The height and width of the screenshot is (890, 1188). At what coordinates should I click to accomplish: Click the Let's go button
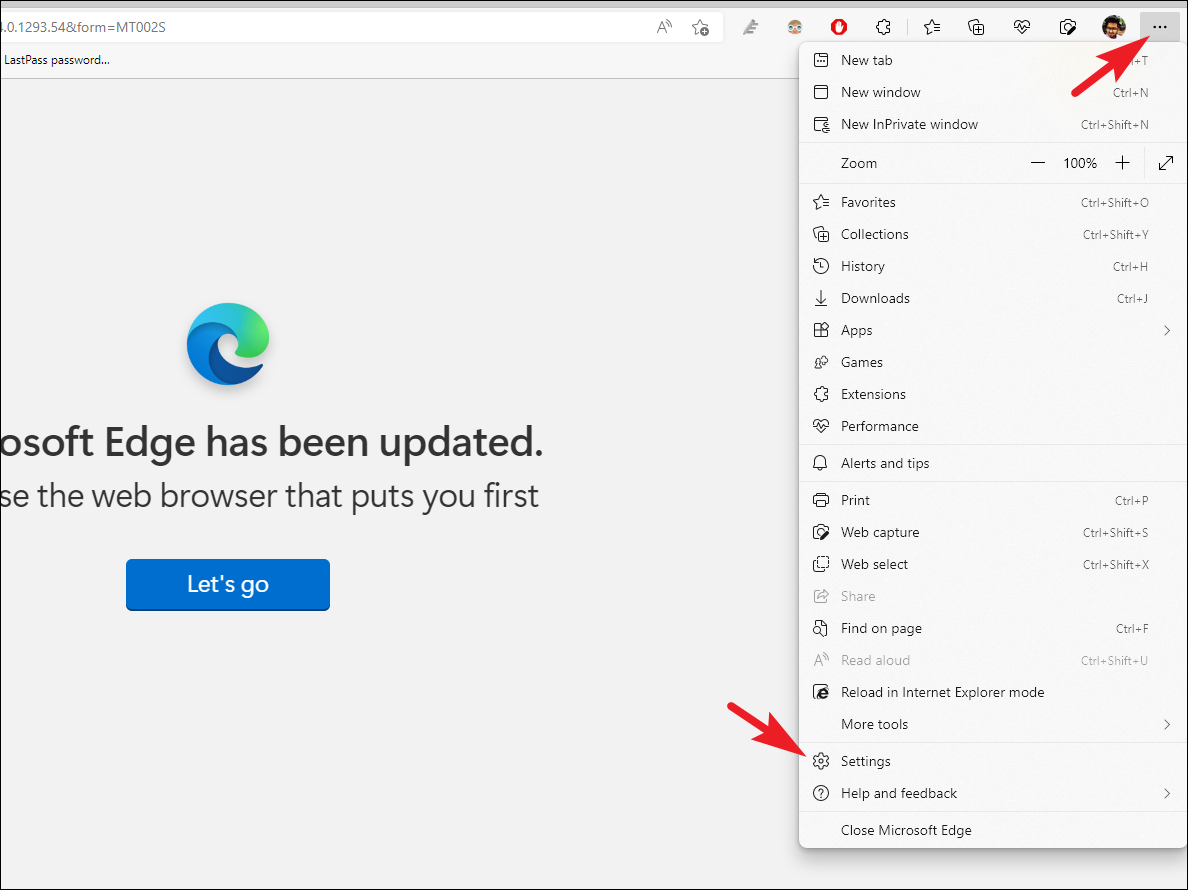(x=228, y=584)
